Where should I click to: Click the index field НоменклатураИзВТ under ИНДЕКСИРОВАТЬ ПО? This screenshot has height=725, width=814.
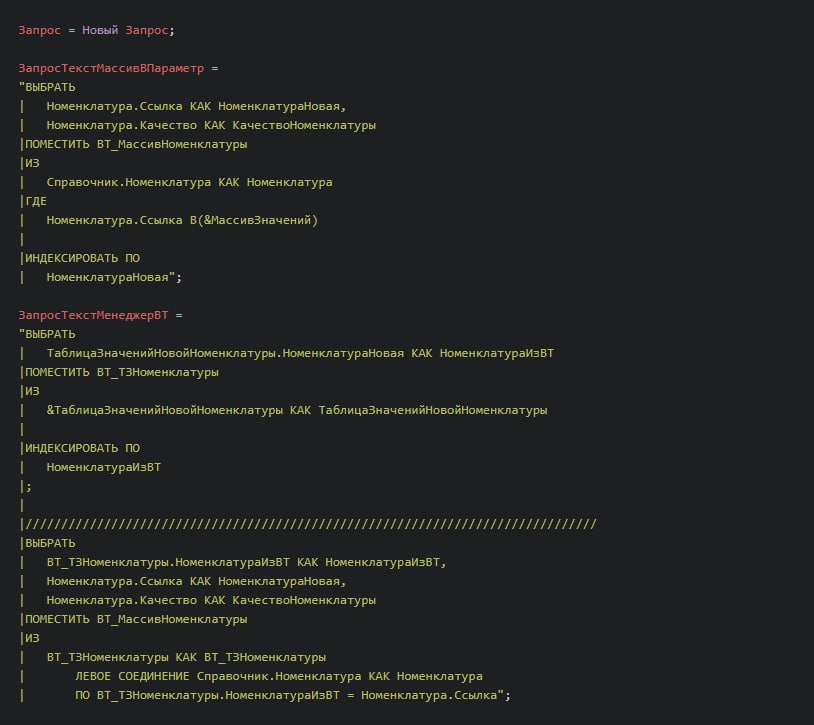tap(104, 467)
